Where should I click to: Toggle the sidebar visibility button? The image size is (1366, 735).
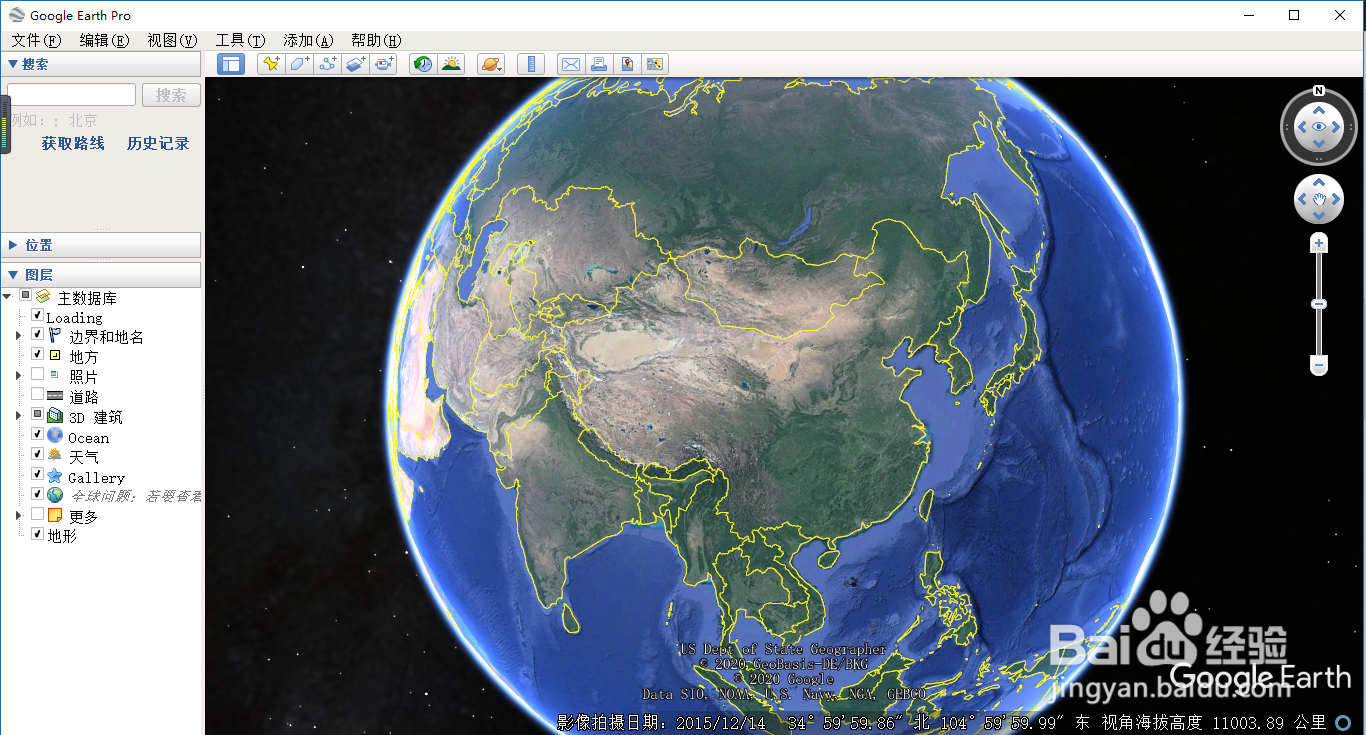(x=231, y=64)
